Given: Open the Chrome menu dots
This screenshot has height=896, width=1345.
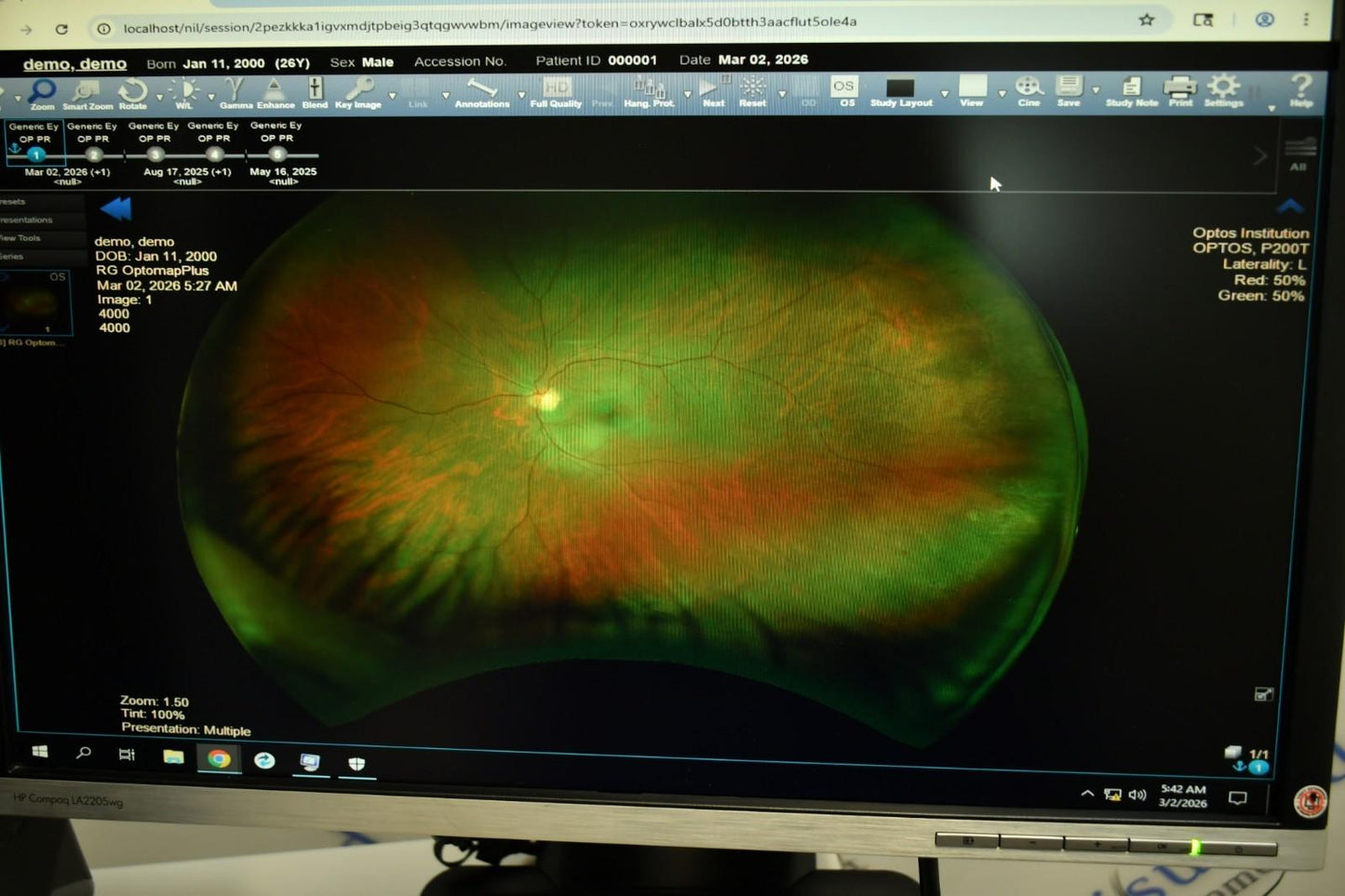Looking at the screenshot, I should (x=1306, y=19).
